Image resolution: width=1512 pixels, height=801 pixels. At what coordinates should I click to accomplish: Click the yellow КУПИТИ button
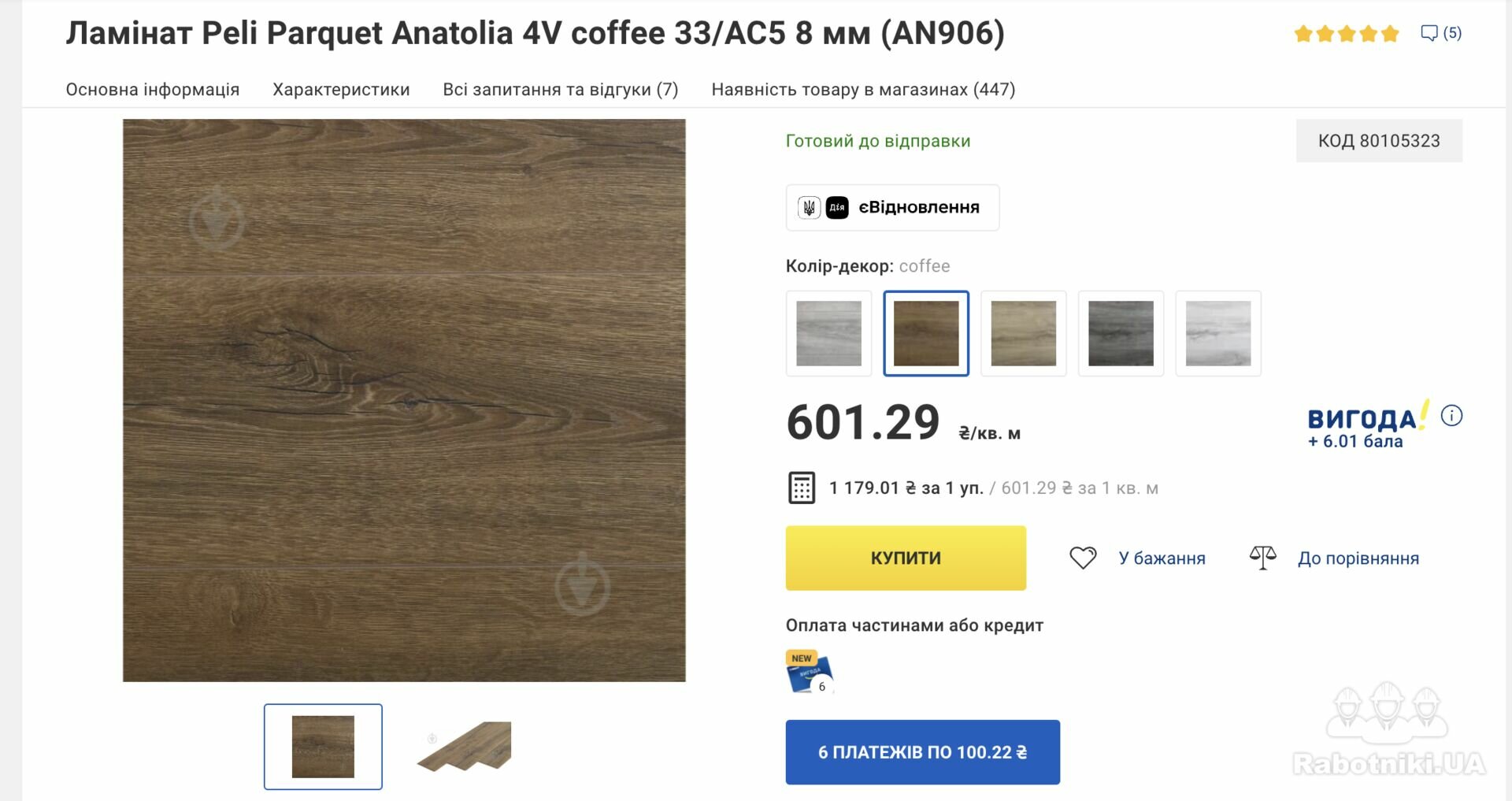click(906, 558)
